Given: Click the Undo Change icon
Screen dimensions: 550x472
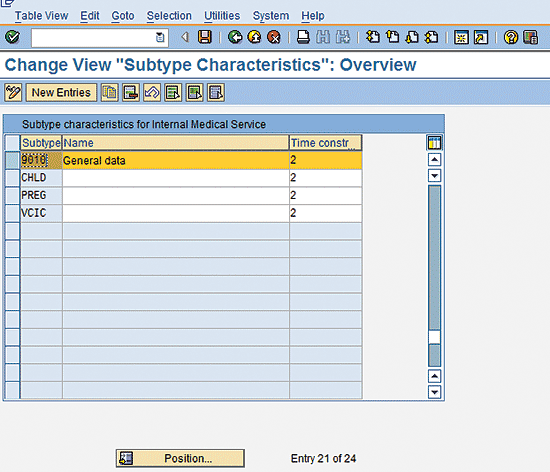Looking at the screenshot, I should (x=152, y=93).
